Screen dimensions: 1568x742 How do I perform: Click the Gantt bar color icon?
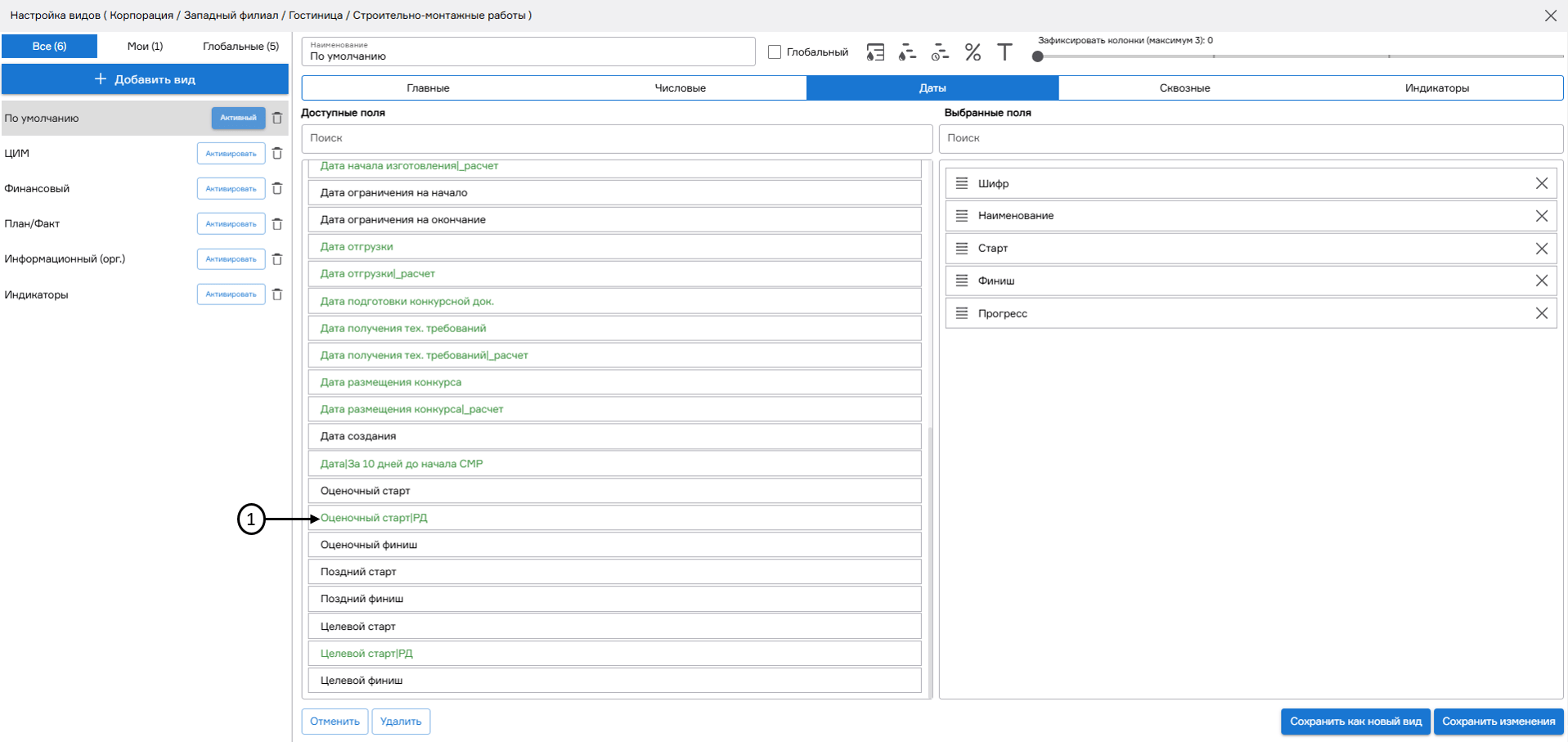point(907,53)
